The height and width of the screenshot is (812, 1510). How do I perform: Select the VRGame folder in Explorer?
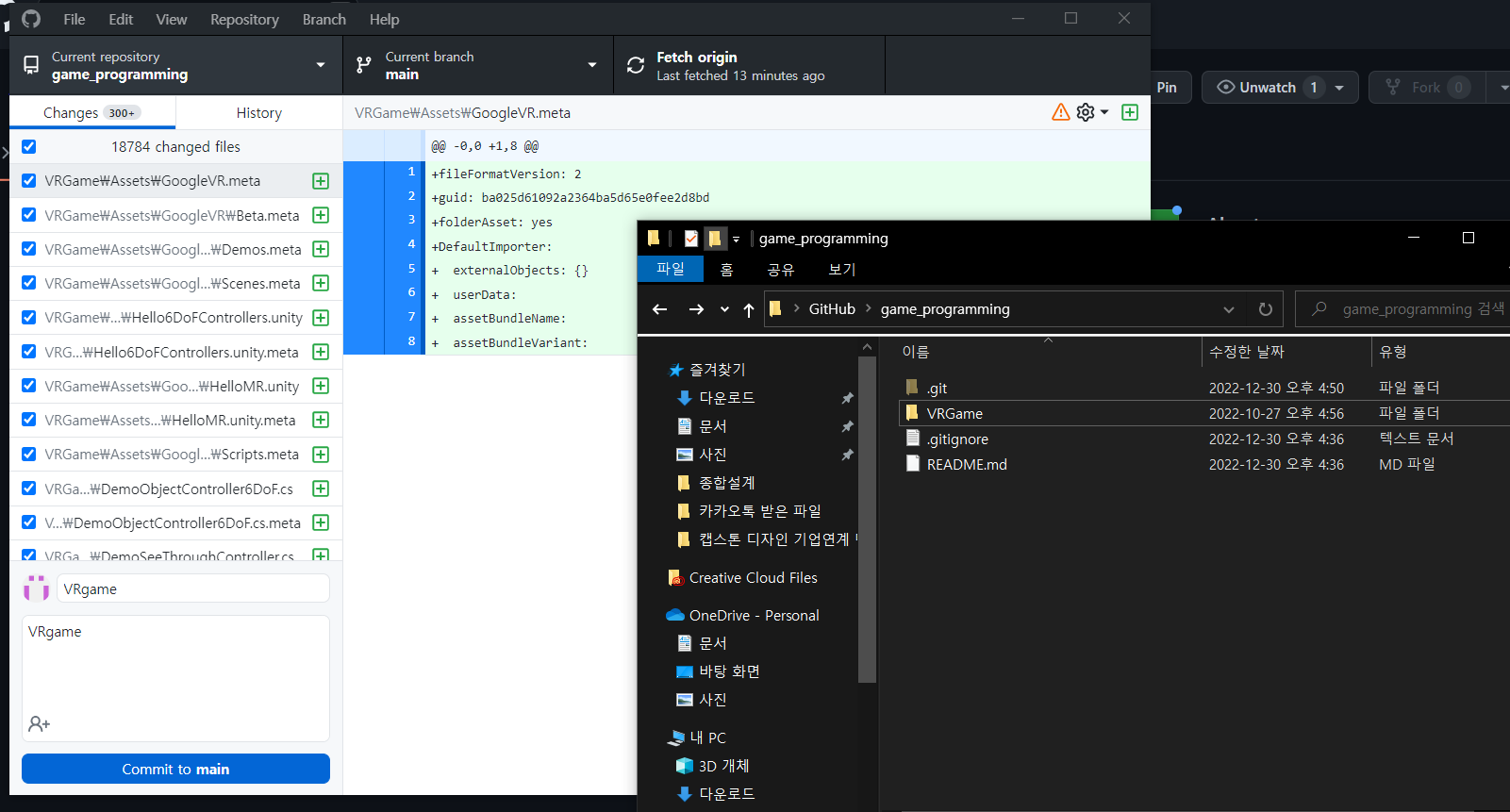pos(954,413)
